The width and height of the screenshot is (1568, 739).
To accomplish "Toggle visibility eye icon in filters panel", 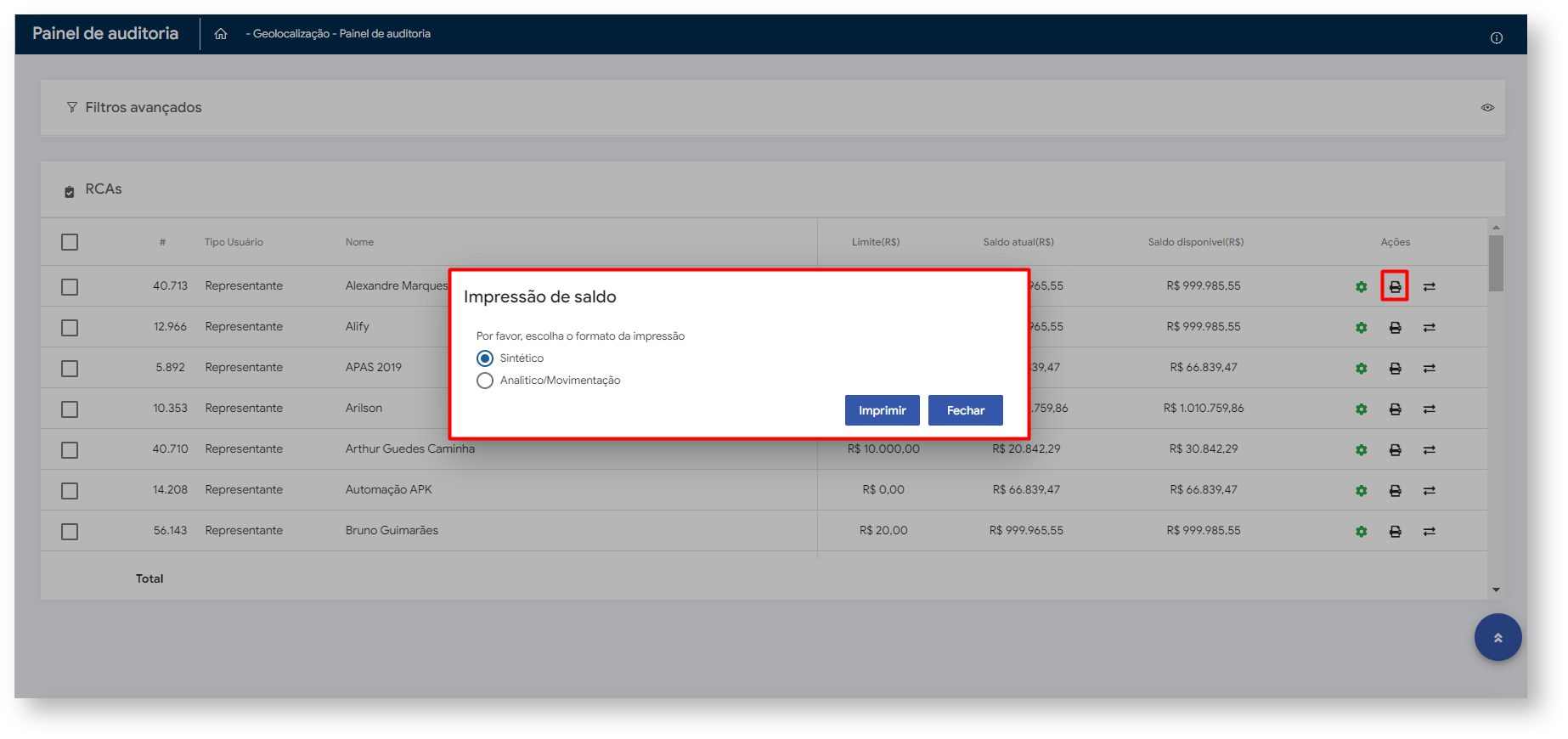I will [1487, 108].
